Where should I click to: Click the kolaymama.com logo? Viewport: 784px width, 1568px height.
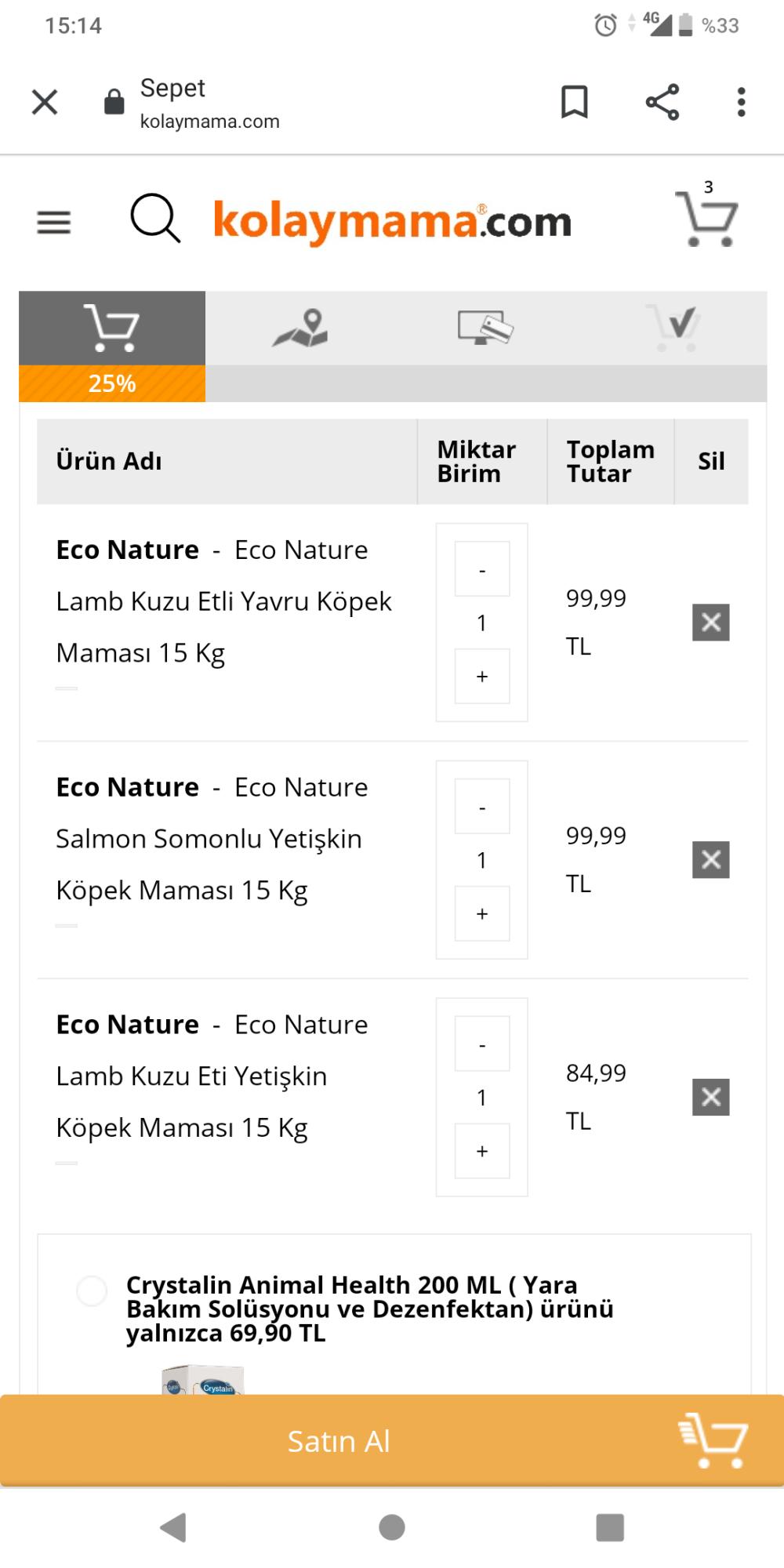click(x=392, y=220)
